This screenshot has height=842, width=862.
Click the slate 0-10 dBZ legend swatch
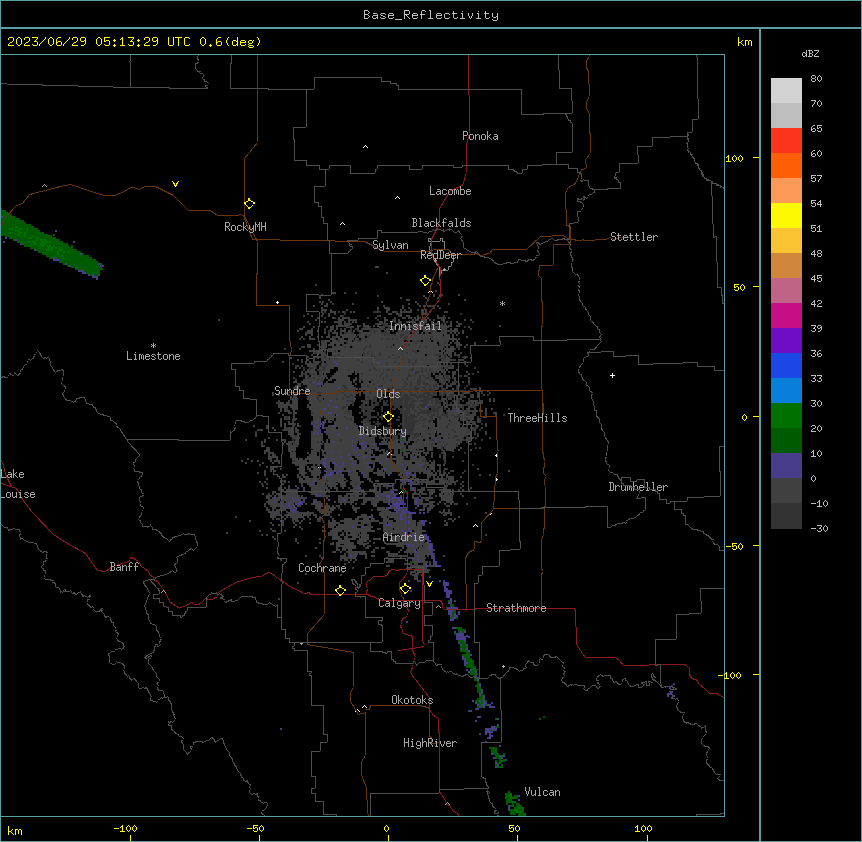[786, 466]
